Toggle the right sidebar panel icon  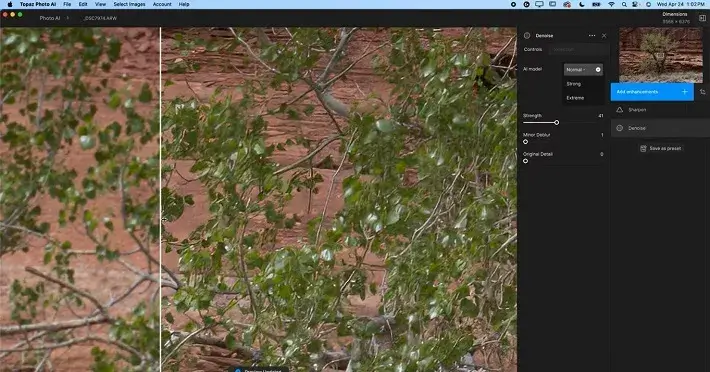tap(702, 18)
